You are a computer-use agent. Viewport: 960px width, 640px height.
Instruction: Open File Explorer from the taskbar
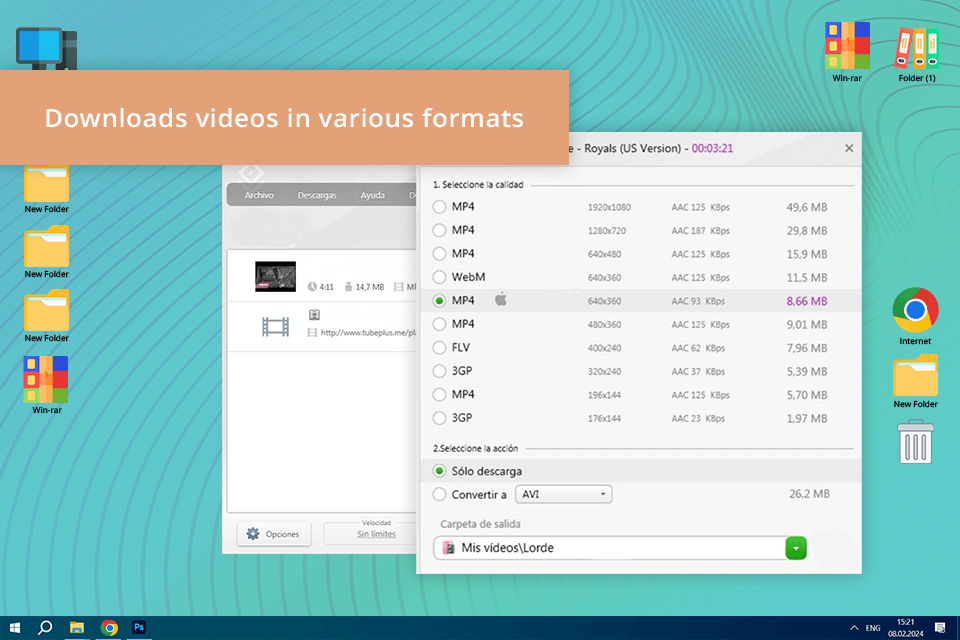click(x=77, y=628)
